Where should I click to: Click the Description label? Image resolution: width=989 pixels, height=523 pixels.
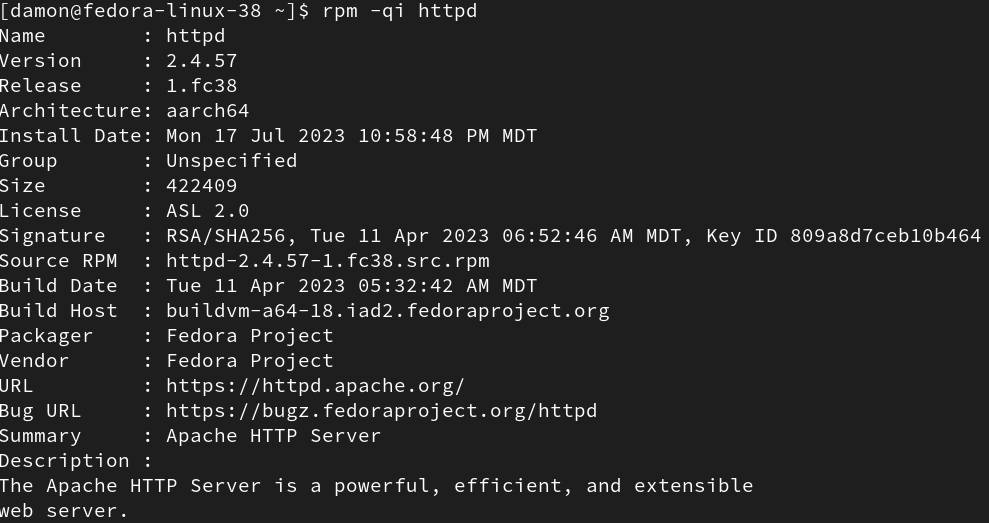[x=65, y=461]
